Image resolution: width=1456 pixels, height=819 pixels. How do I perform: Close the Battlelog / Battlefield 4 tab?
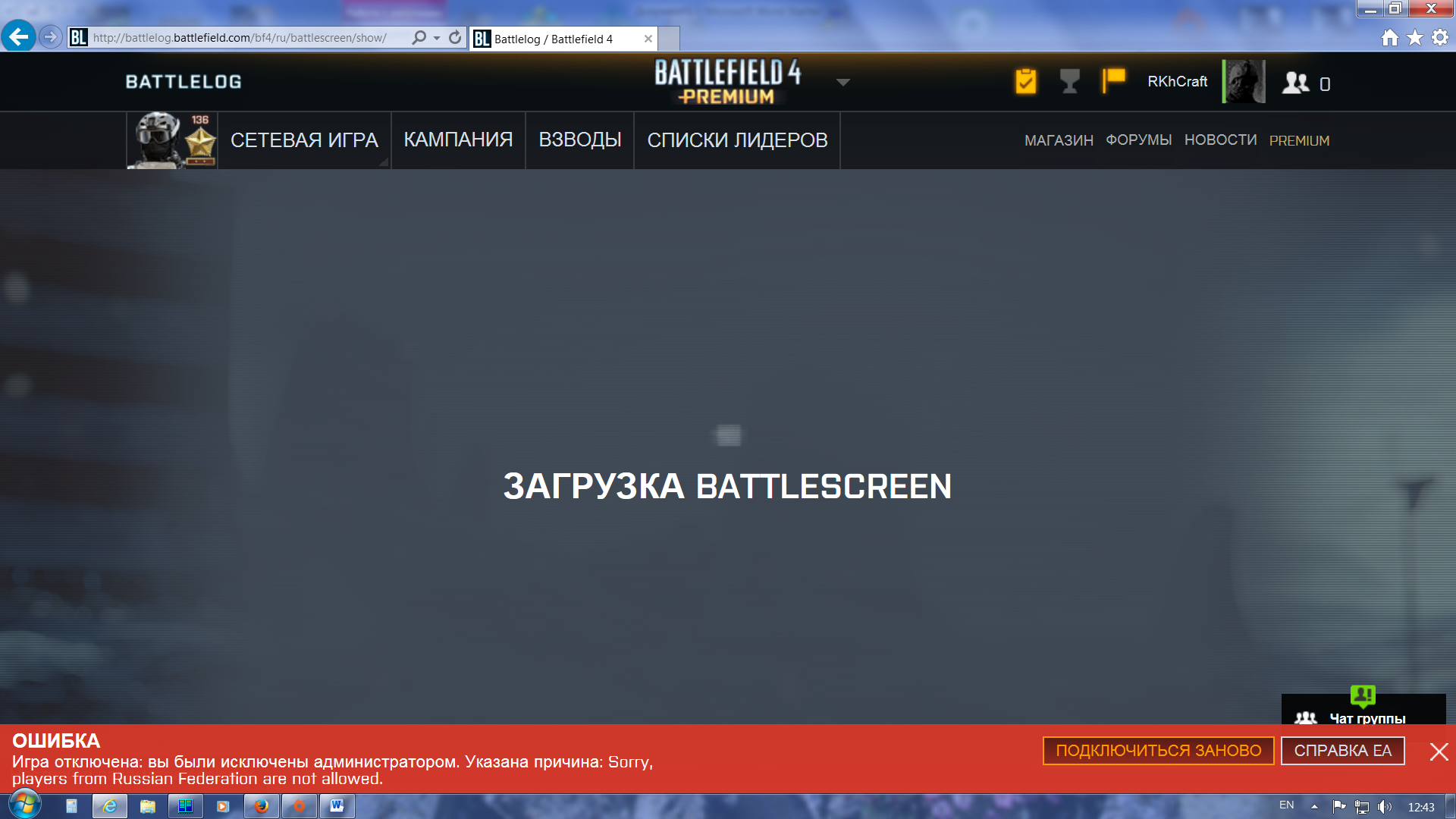pos(648,39)
